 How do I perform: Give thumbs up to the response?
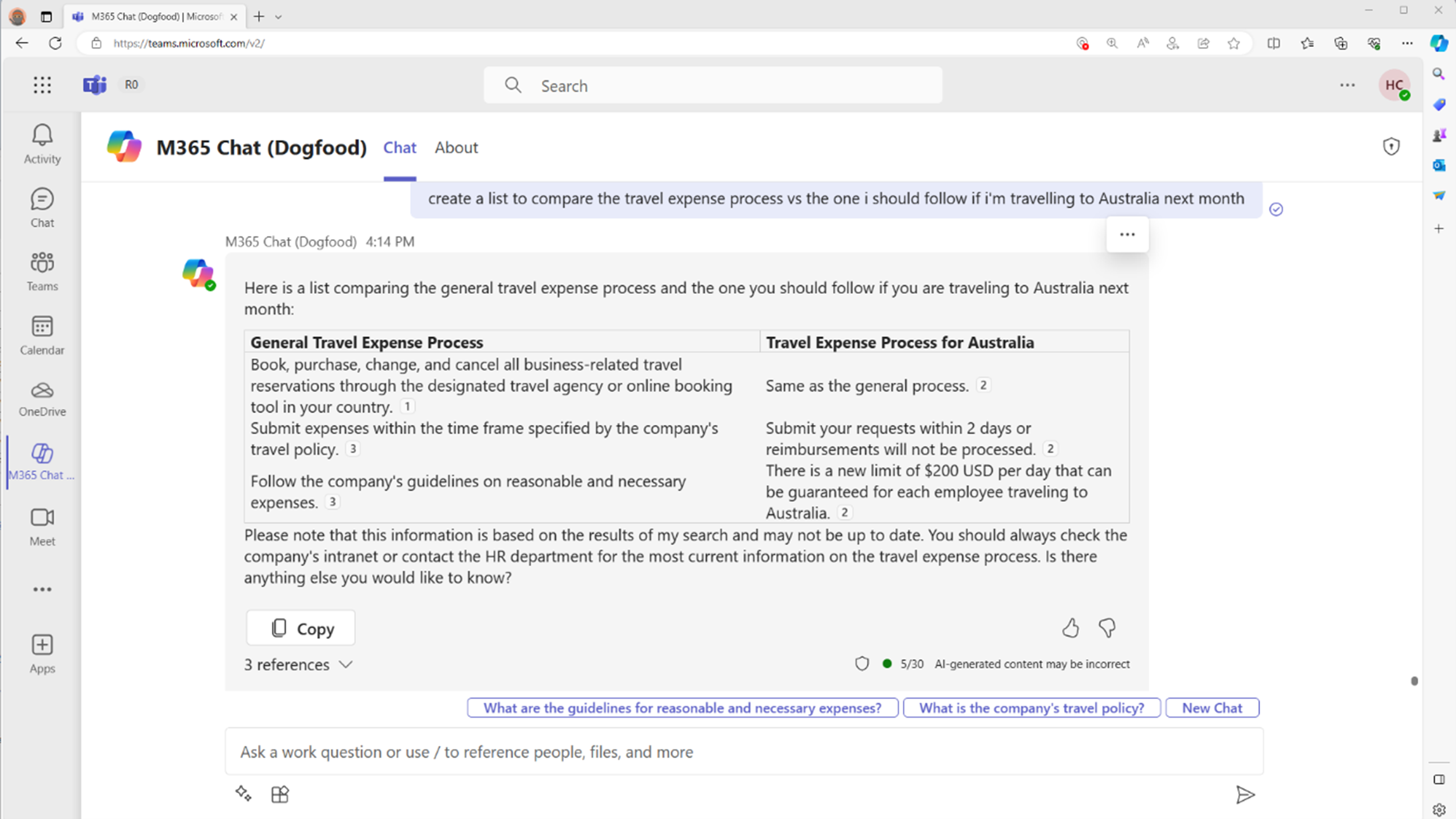click(x=1070, y=628)
